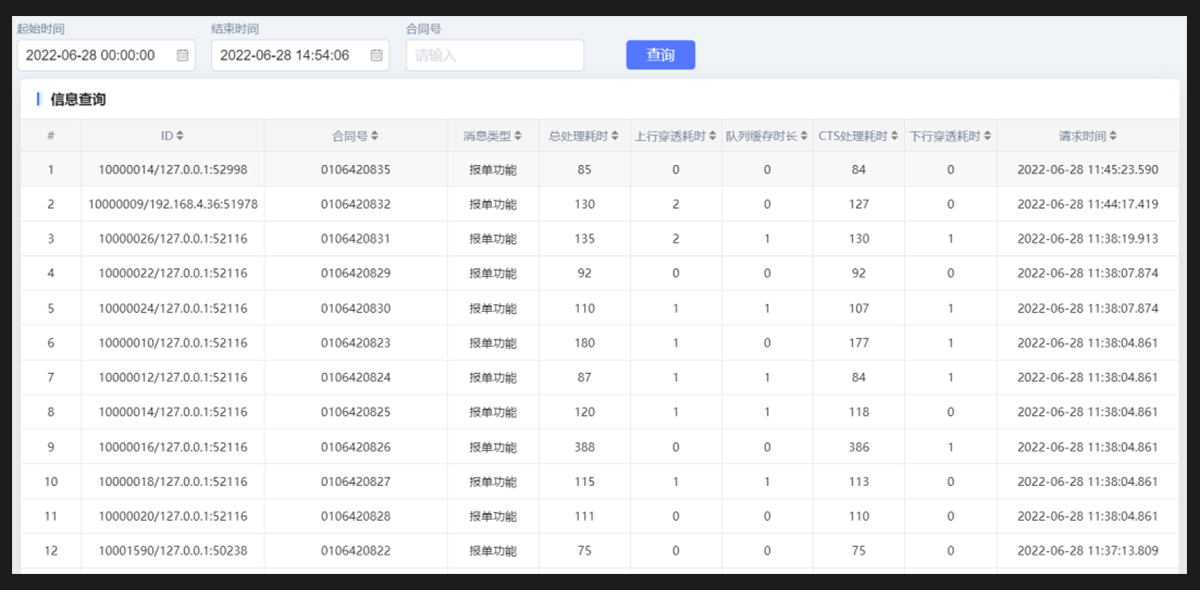Click the start time value 2022-06-28 00:00:00
This screenshot has width=1200, height=590.
tap(90, 56)
